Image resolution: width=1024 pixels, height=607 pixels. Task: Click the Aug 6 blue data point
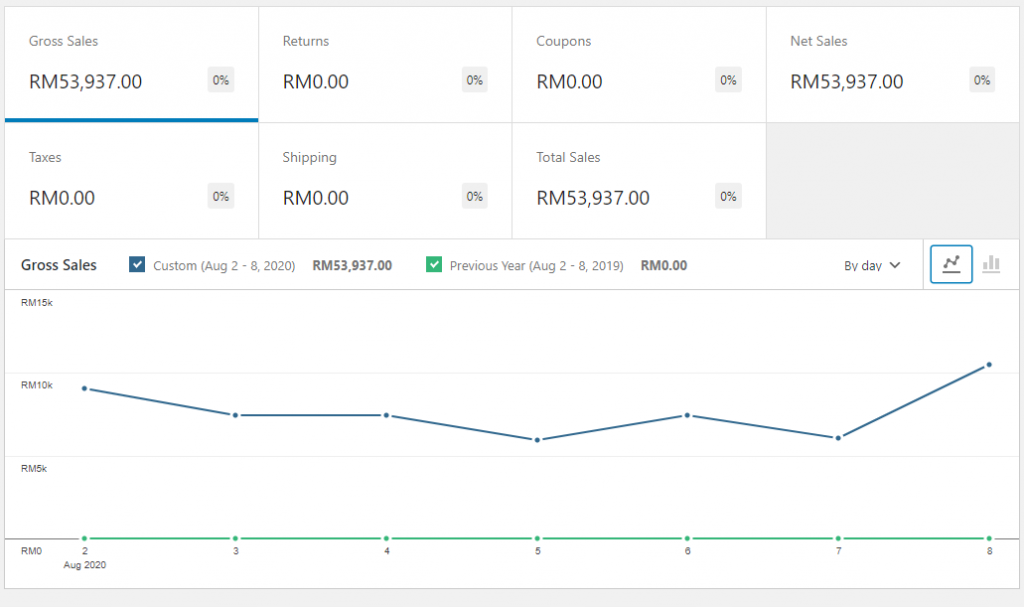(687, 415)
